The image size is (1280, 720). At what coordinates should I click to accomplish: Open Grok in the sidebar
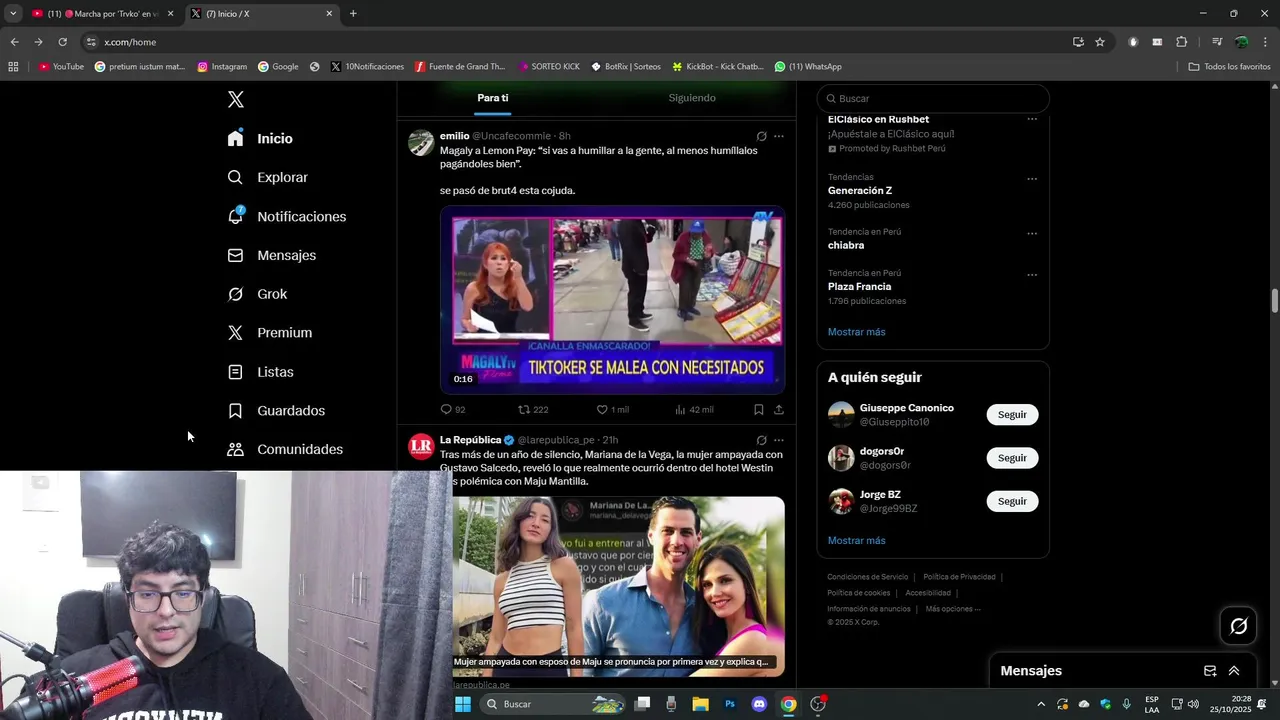257,294
